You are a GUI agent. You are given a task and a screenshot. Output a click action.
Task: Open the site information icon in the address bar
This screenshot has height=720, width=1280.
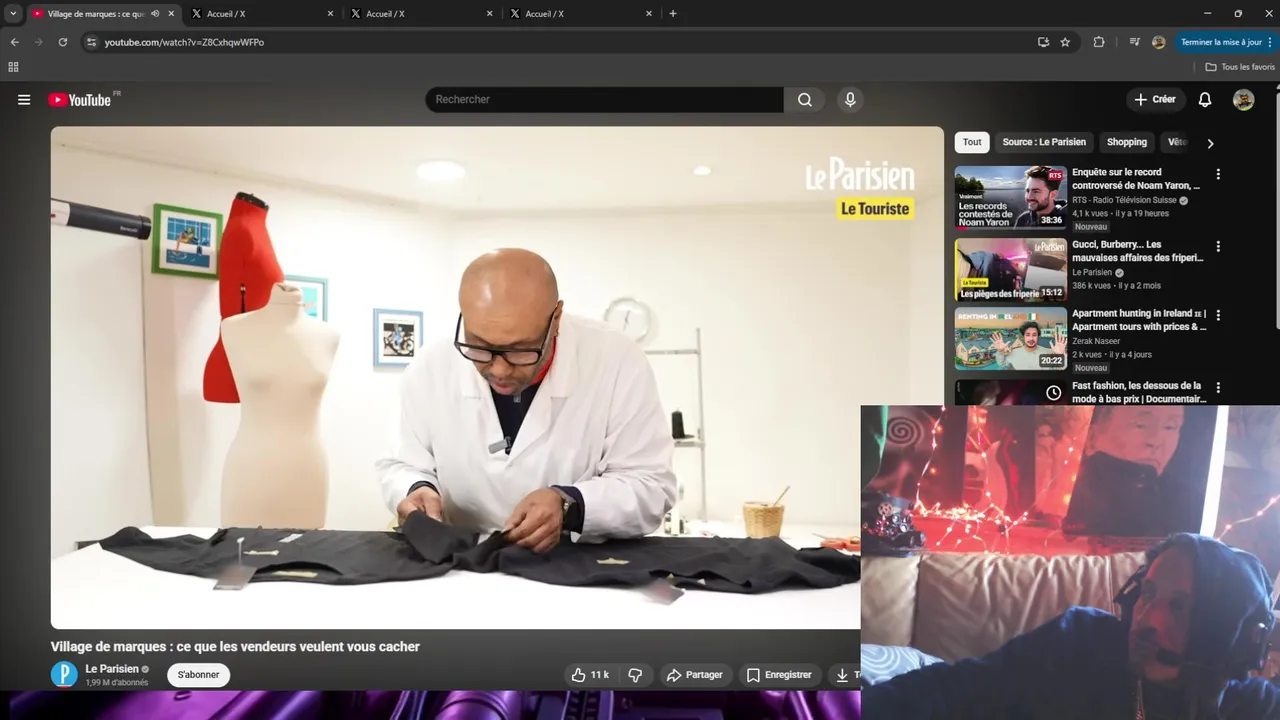click(91, 42)
